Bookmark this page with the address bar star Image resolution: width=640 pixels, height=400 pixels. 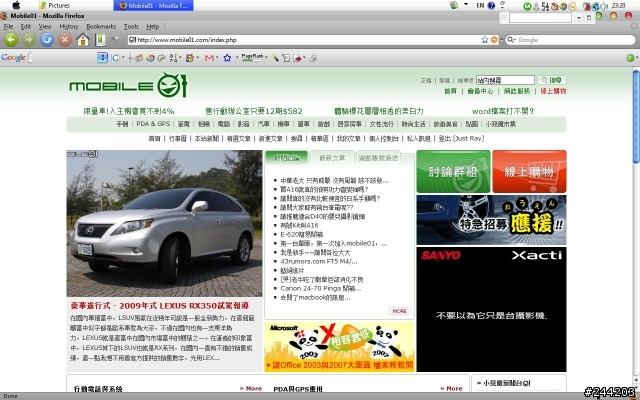coord(484,40)
